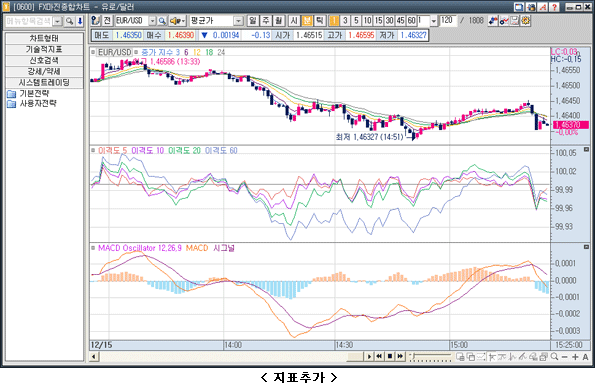Select the 30-minute interval

389,20
